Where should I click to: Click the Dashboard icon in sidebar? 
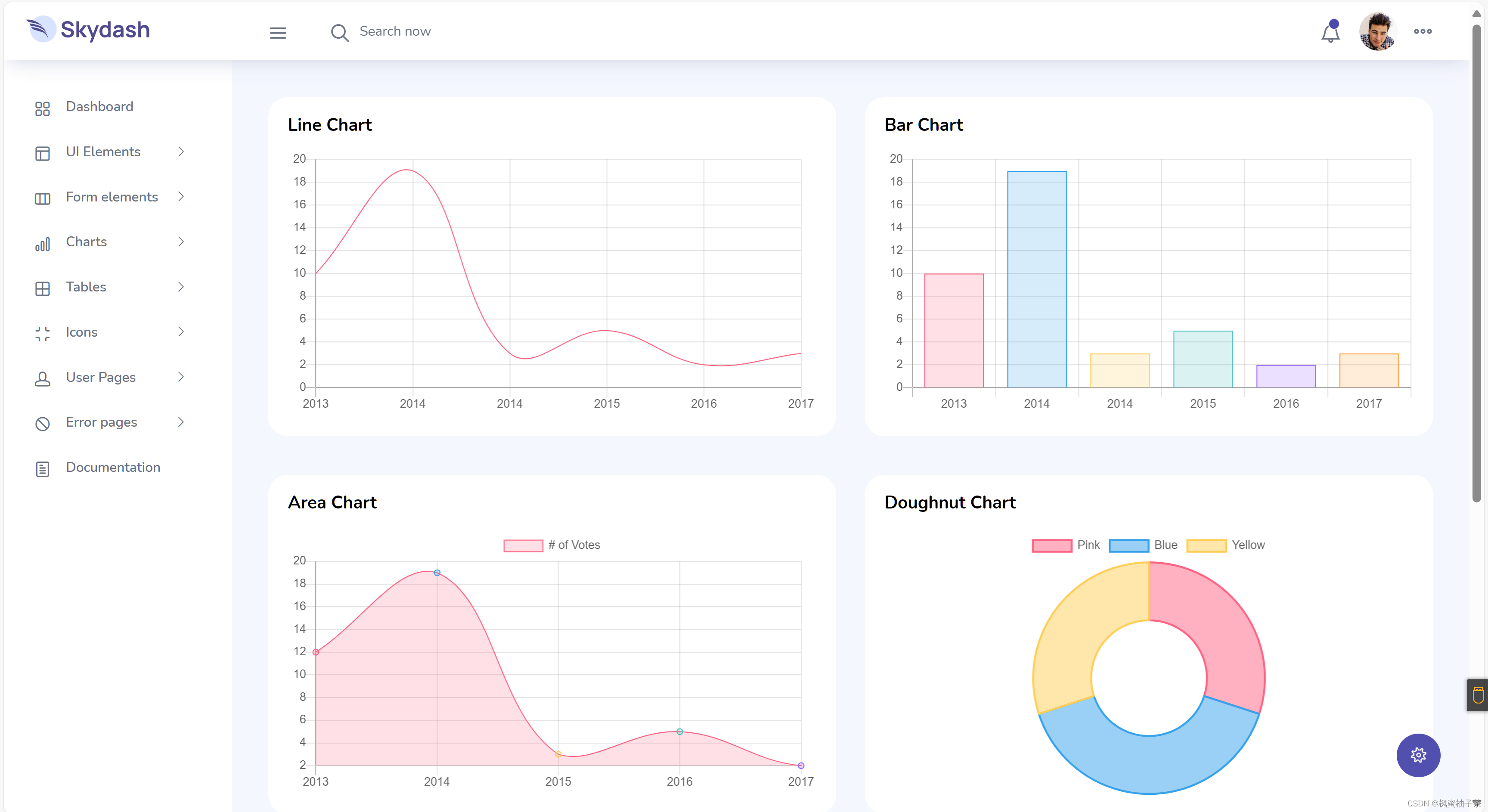(x=40, y=107)
